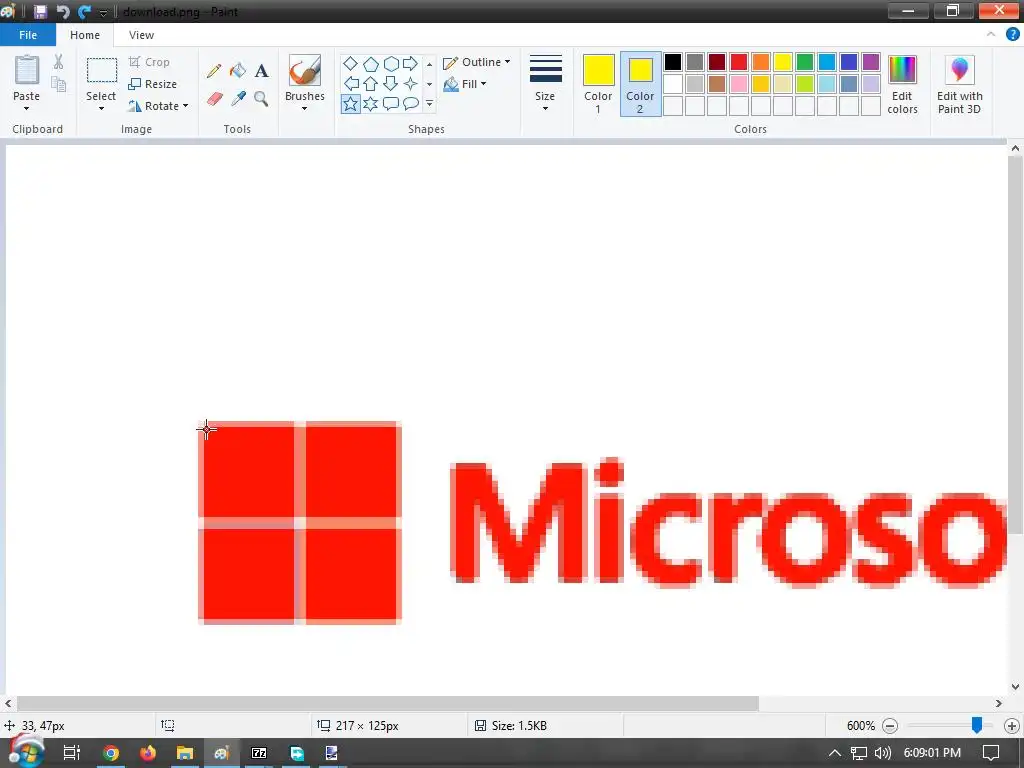The image size is (1024, 768).
Task: Open Paint Help question mark icon
Action: (1012, 35)
